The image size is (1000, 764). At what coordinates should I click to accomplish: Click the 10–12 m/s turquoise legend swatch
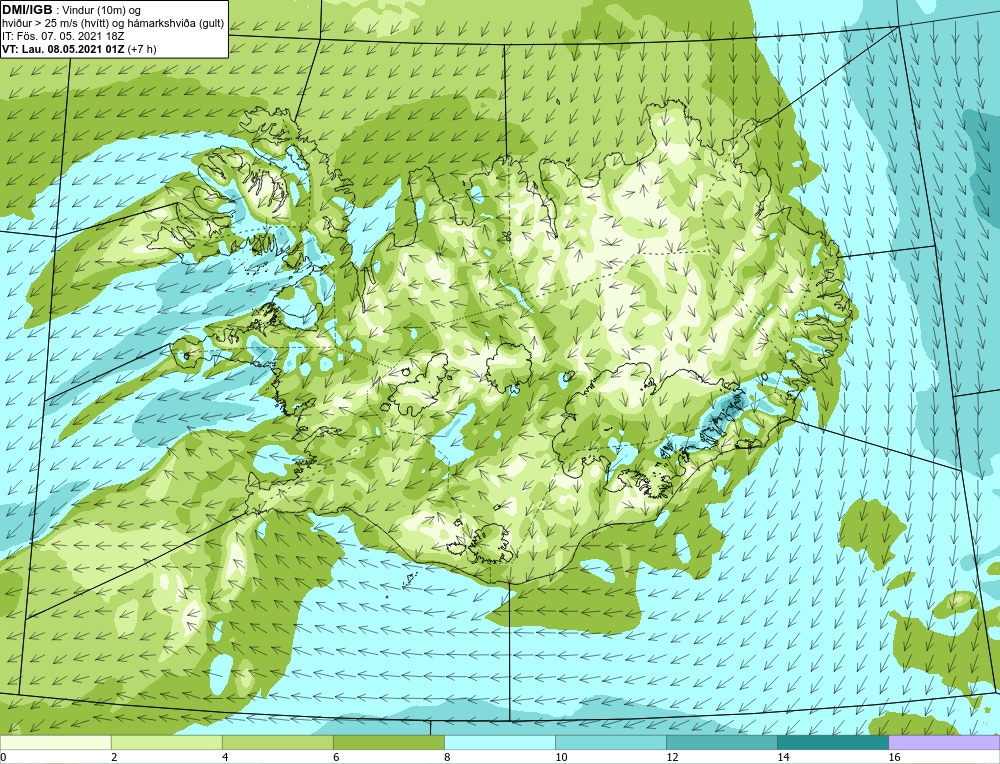pyautogui.click(x=610, y=742)
